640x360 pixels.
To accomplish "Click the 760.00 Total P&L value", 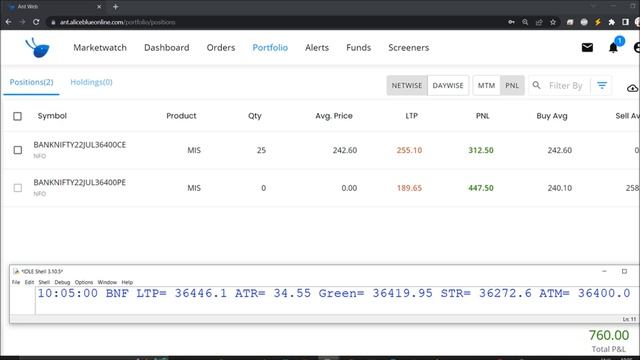I will pos(609,335).
